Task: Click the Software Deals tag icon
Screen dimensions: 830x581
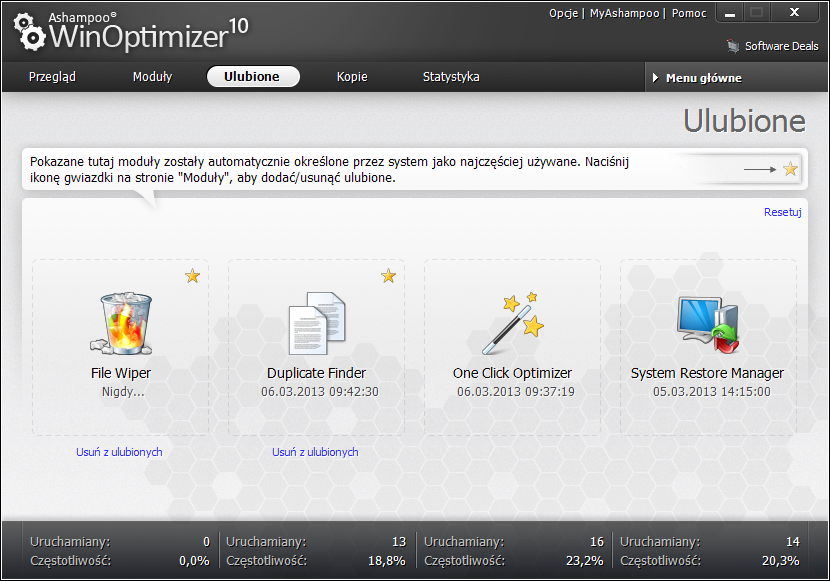Action: [x=733, y=46]
